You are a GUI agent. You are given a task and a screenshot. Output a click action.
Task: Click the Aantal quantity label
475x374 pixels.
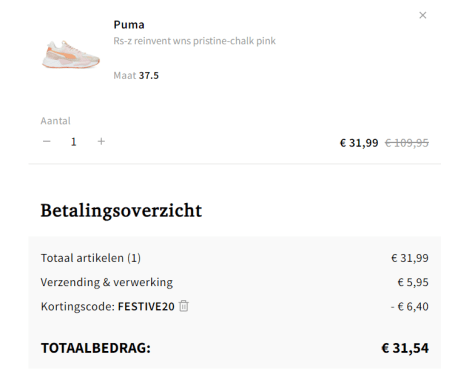coord(56,121)
